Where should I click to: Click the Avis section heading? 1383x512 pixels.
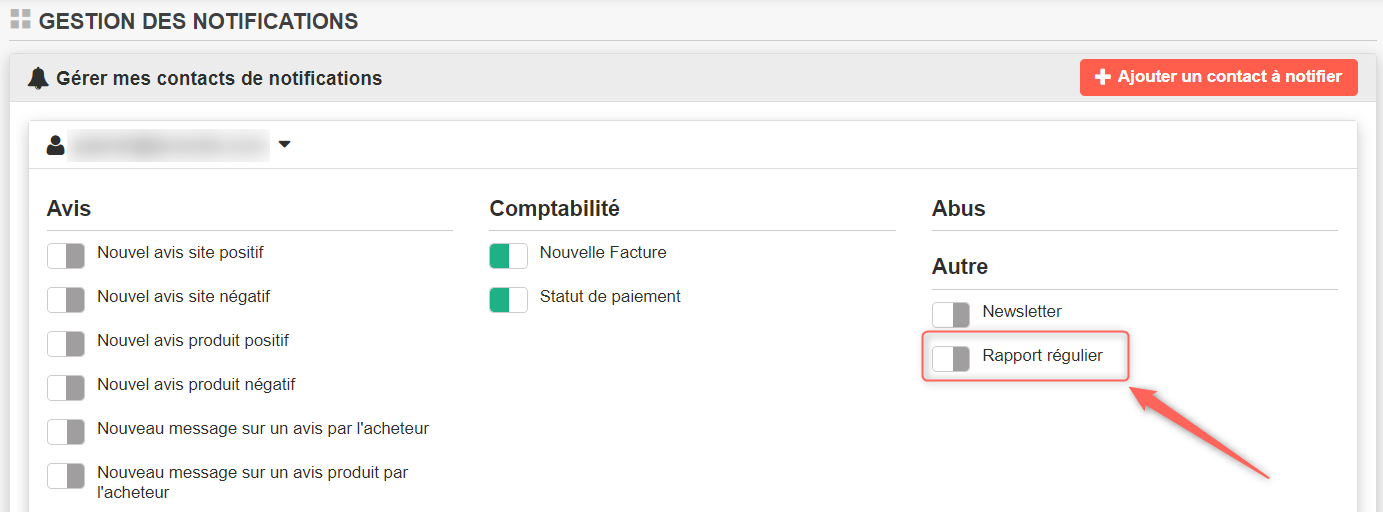pos(69,208)
